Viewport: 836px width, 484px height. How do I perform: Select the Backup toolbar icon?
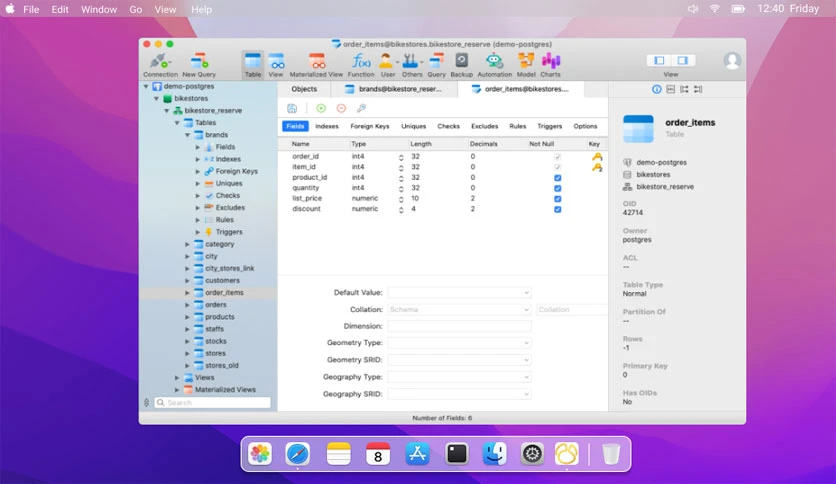[x=461, y=65]
